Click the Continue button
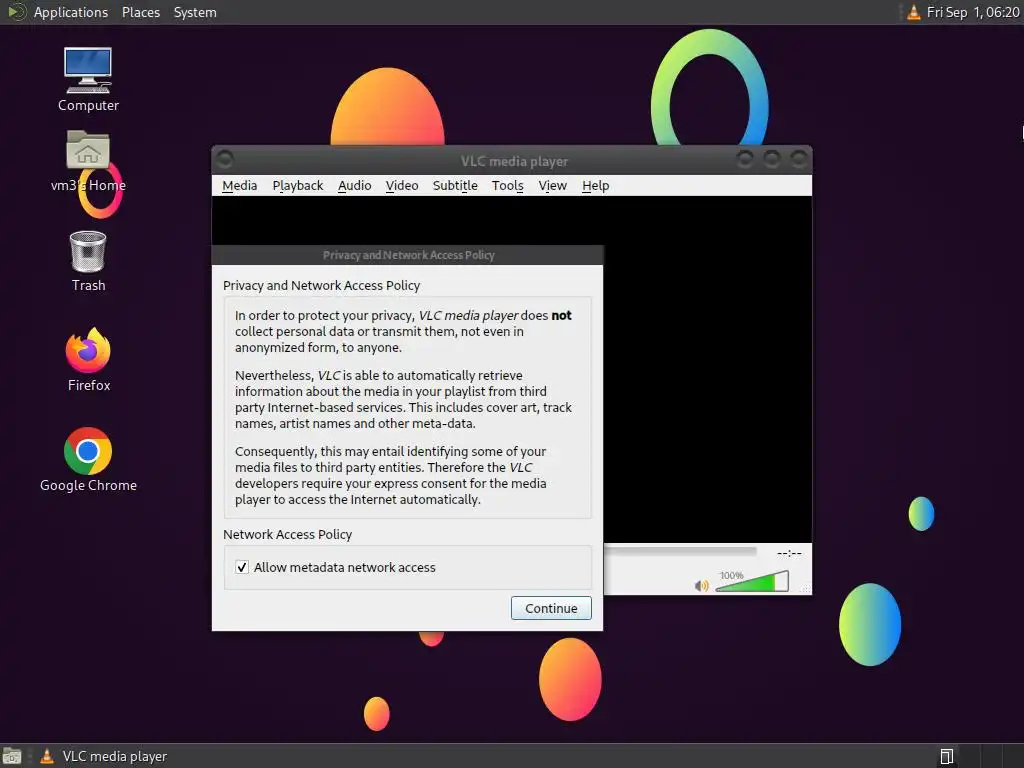The width and height of the screenshot is (1024, 768). [551, 608]
